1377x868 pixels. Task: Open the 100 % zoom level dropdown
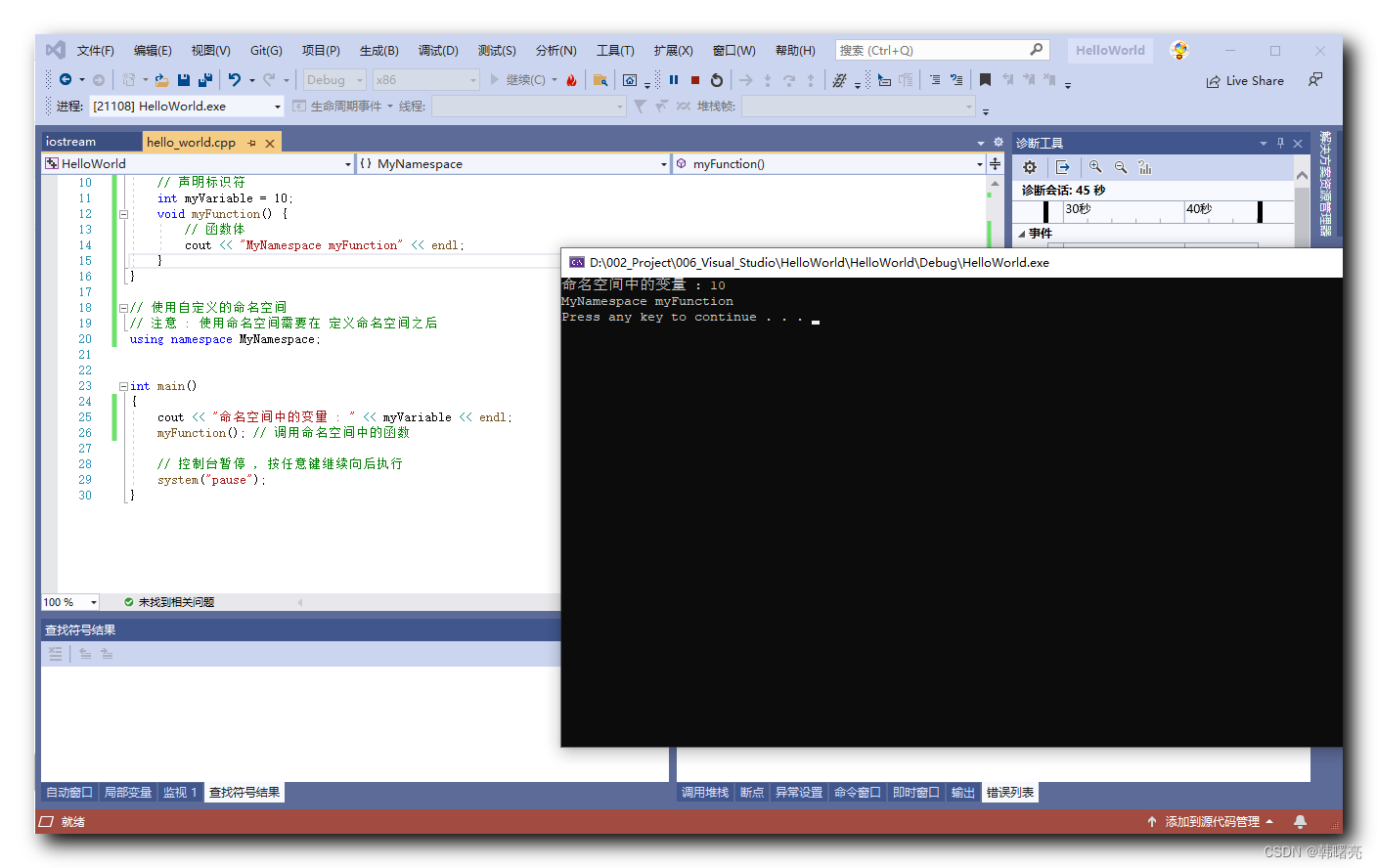click(70, 602)
